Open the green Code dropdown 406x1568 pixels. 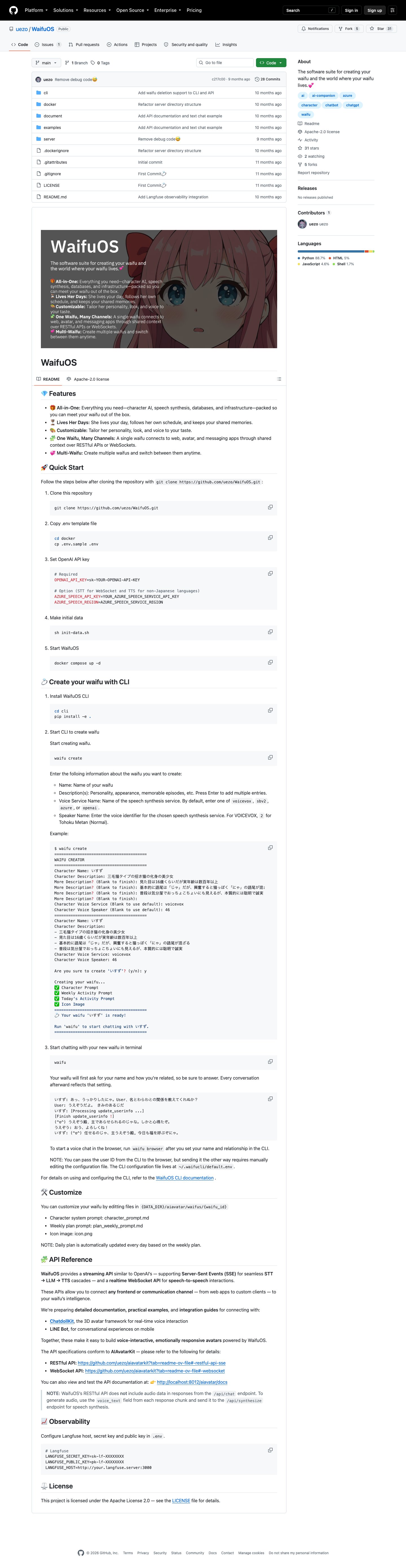[271, 63]
